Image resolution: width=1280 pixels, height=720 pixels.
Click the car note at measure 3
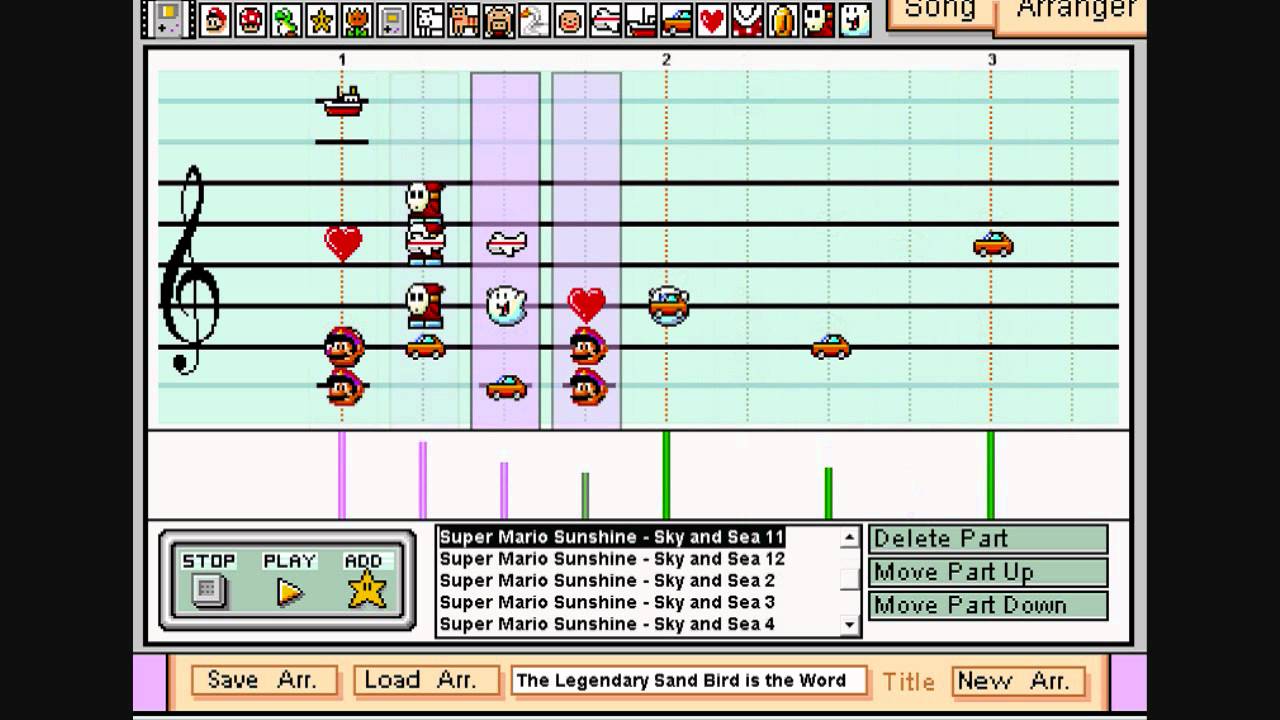pos(993,244)
